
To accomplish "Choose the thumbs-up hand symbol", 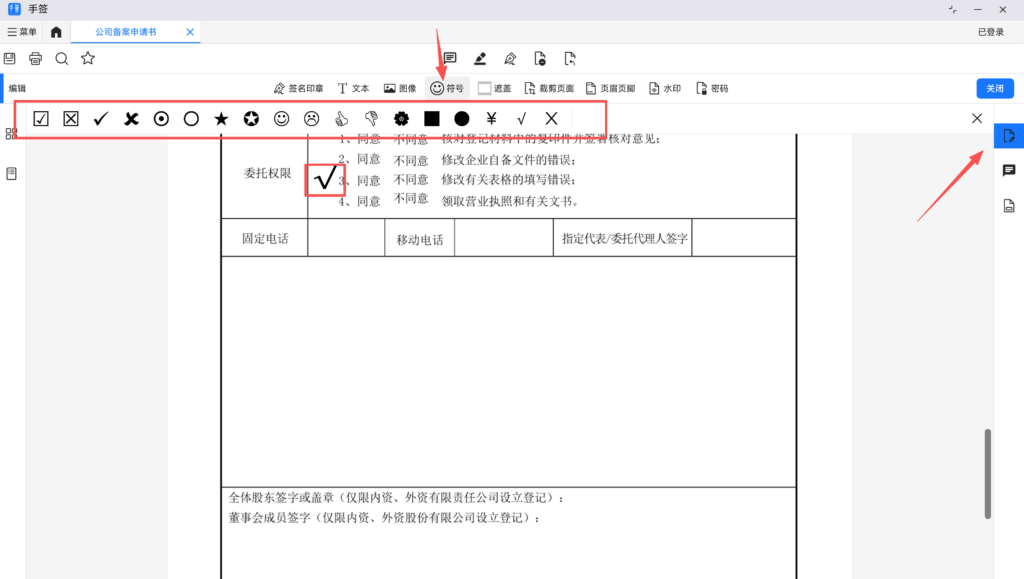I will (342, 118).
